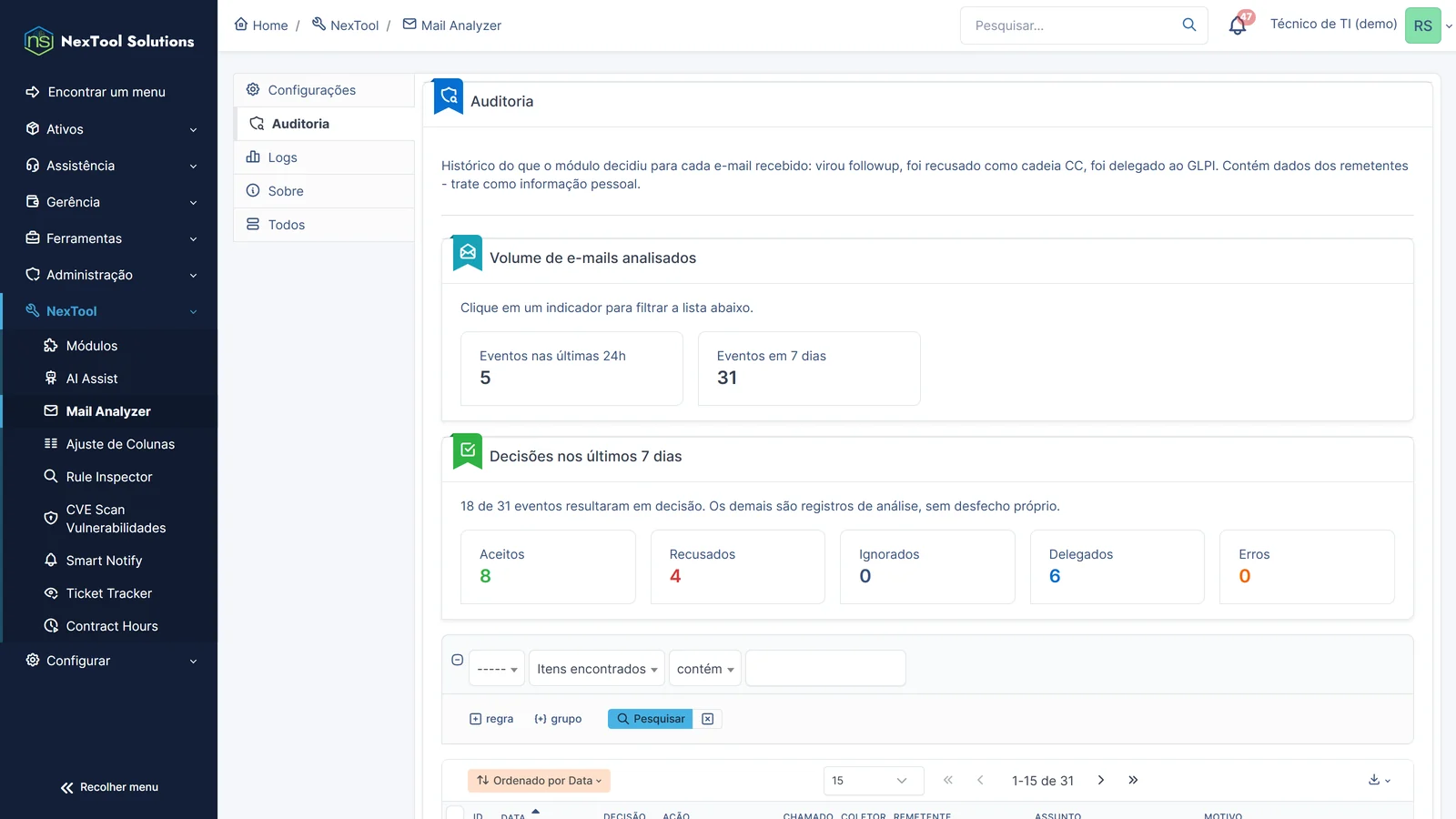The width and height of the screenshot is (1456, 819).
Task: Click the RS user avatar
Action: (1422, 25)
